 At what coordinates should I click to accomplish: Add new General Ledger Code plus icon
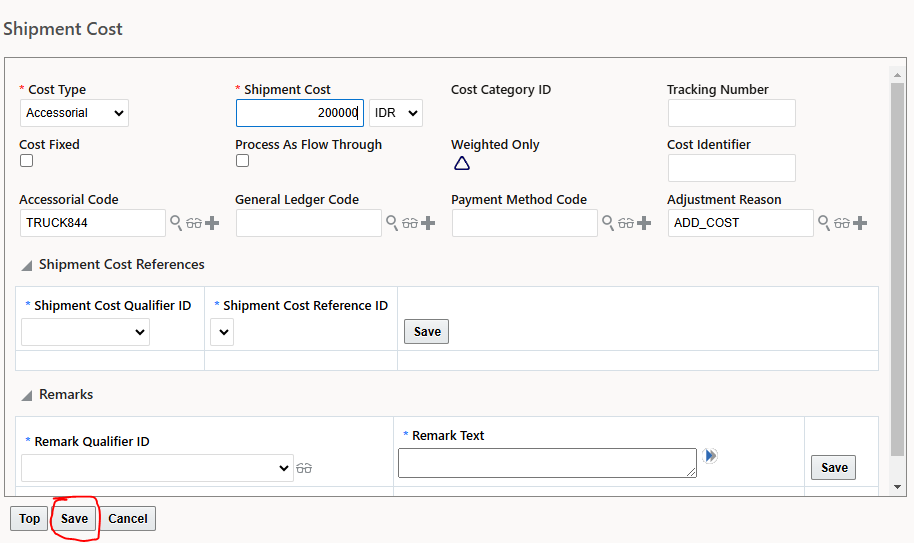pyautogui.click(x=428, y=223)
